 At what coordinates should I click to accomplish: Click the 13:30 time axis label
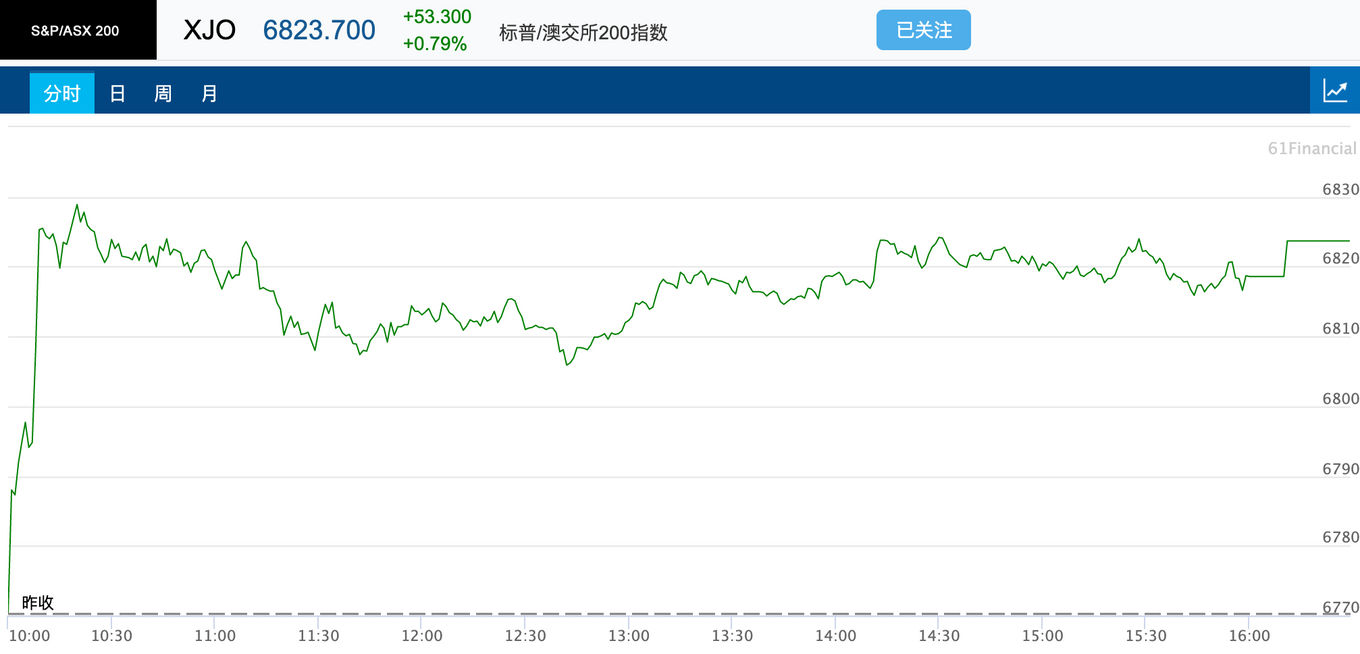coord(732,636)
